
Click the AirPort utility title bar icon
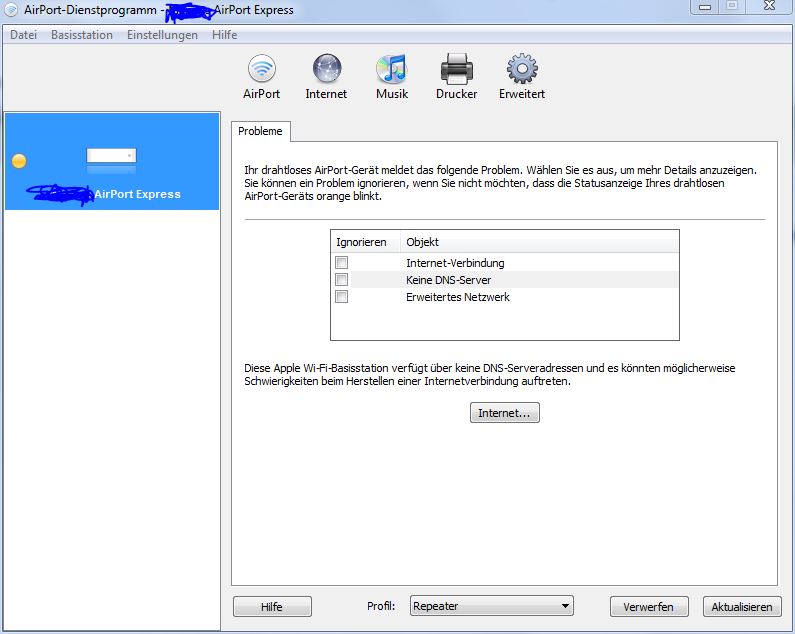11,10
